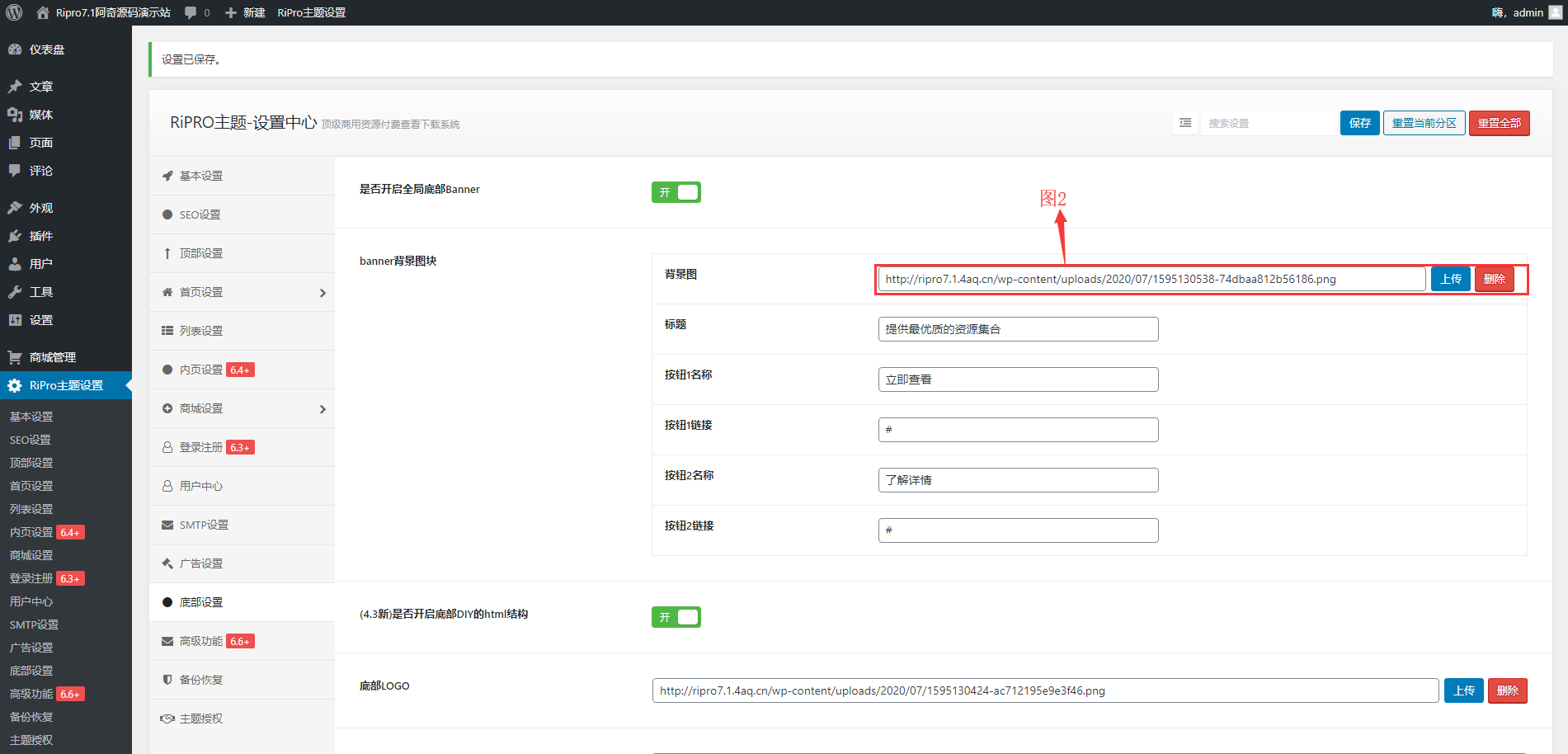Expand the 商城设置 section chevron
This screenshot has height=754, width=1568.
tap(323, 408)
